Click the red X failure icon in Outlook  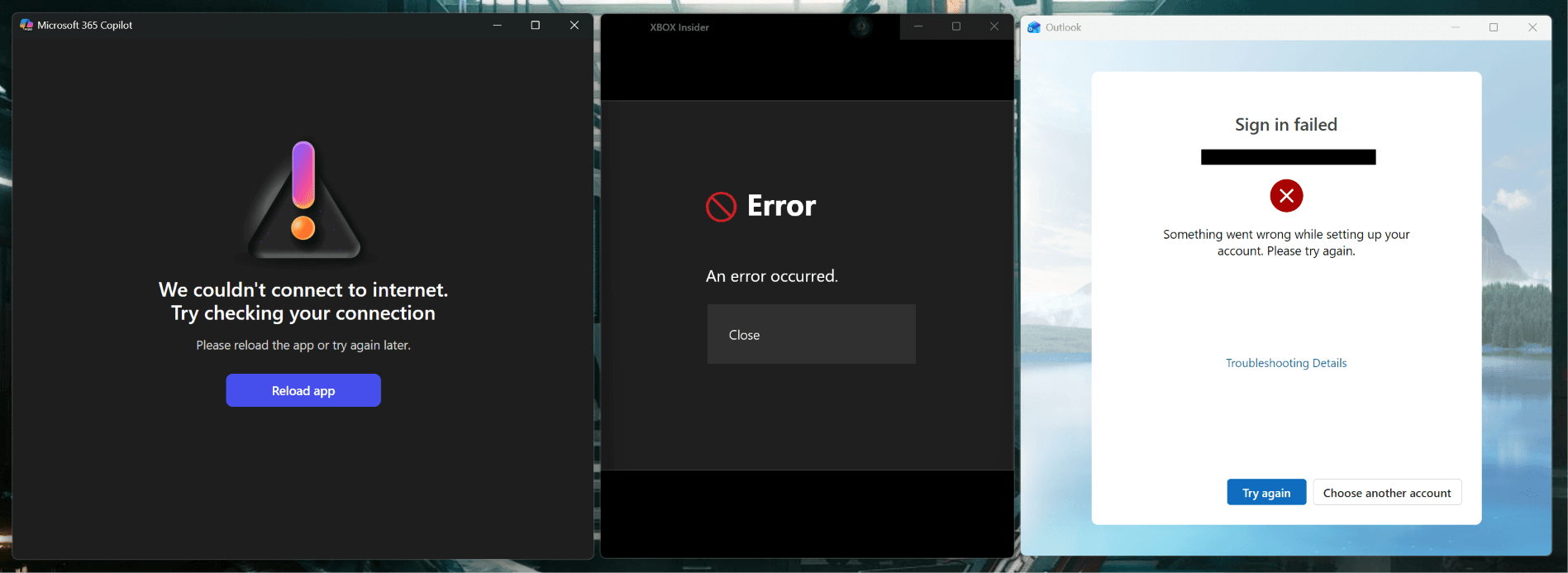click(1286, 196)
